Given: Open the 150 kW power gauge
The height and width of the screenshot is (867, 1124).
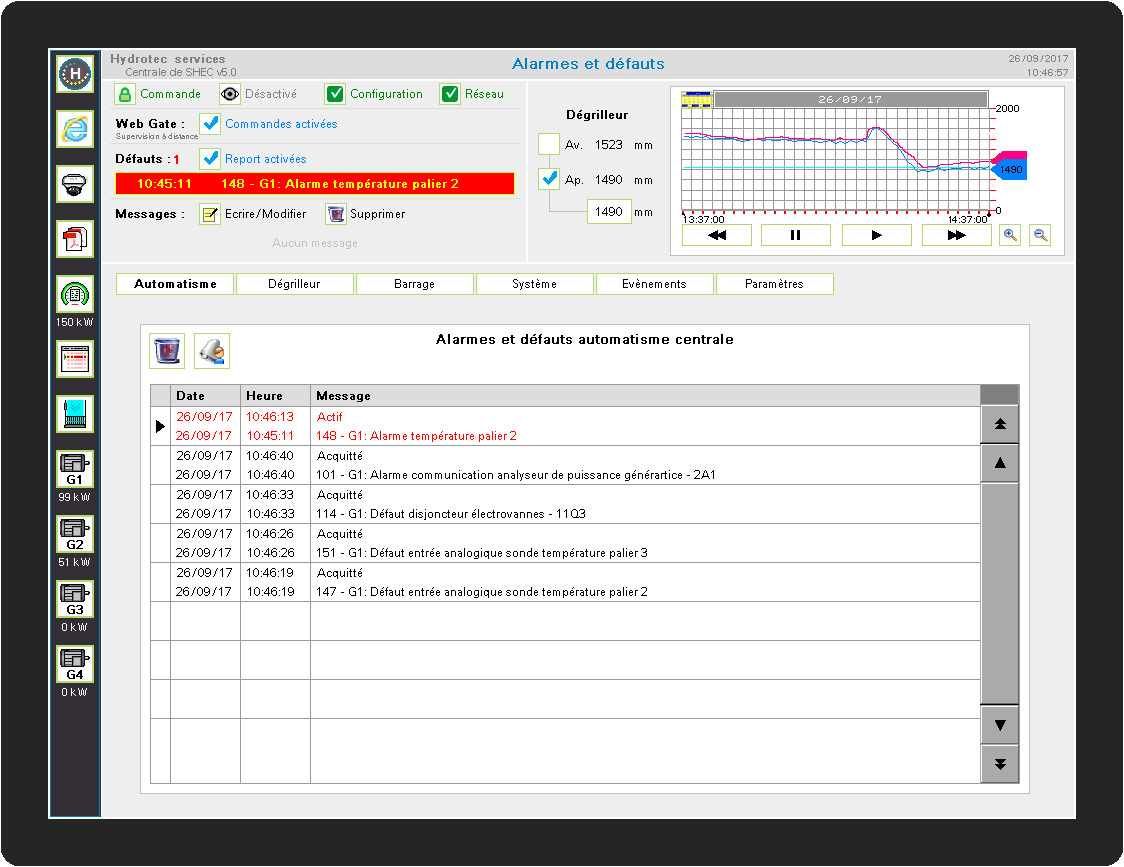Looking at the screenshot, I should pyautogui.click(x=75, y=294).
